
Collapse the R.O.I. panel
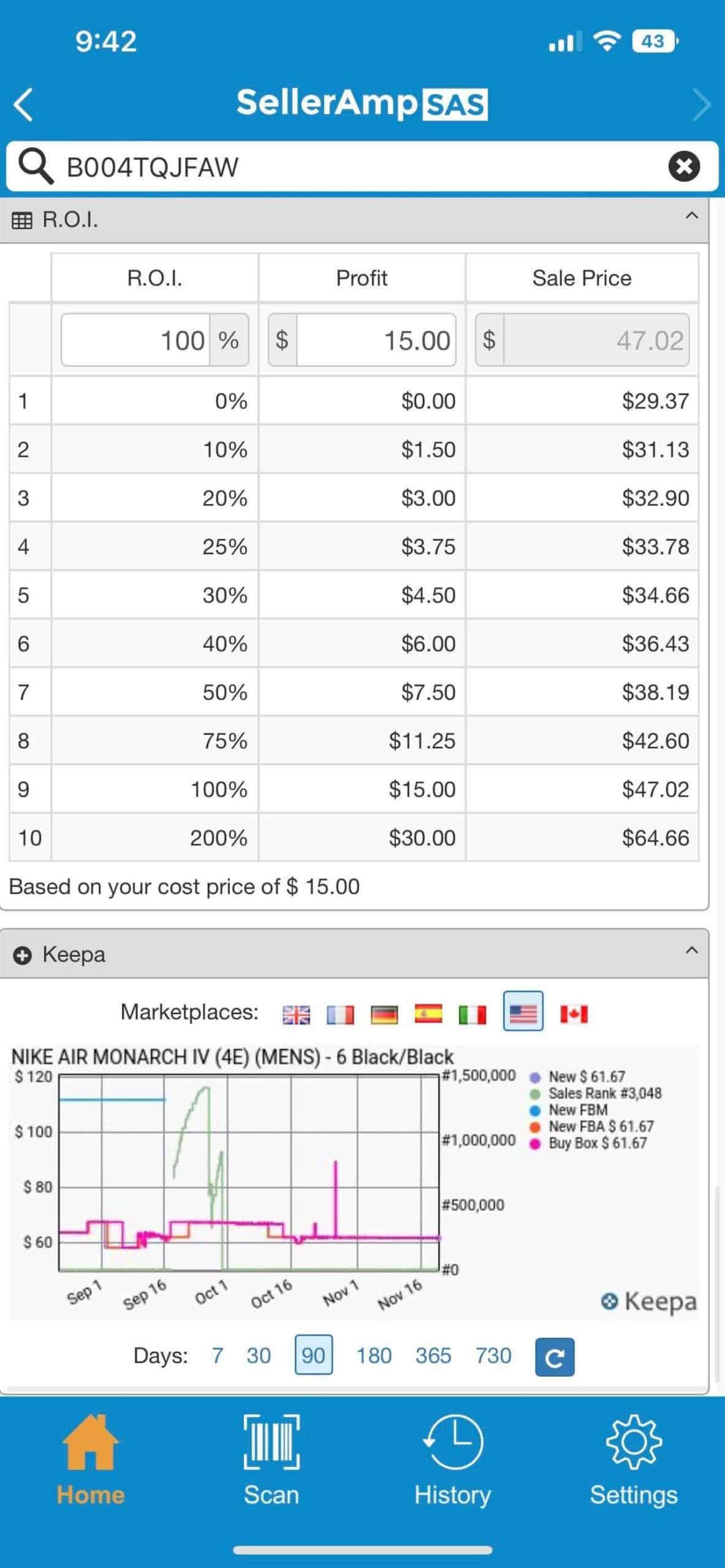point(691,216)
